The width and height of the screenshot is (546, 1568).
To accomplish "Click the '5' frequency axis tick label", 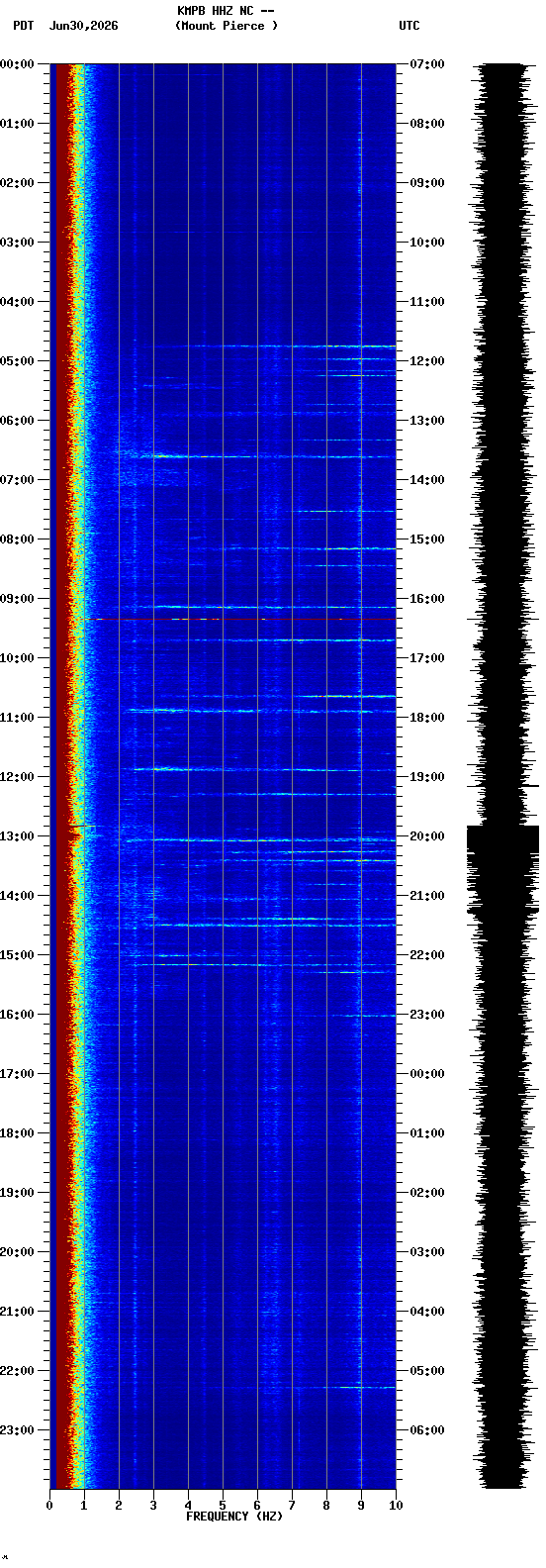I will 223,1506.
